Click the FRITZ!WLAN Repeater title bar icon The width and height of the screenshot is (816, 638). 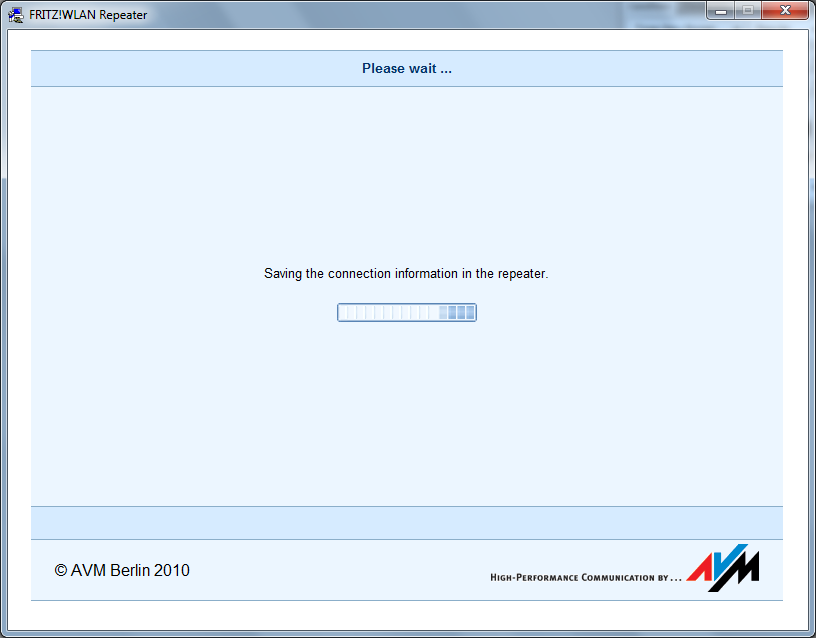[17, 14]
